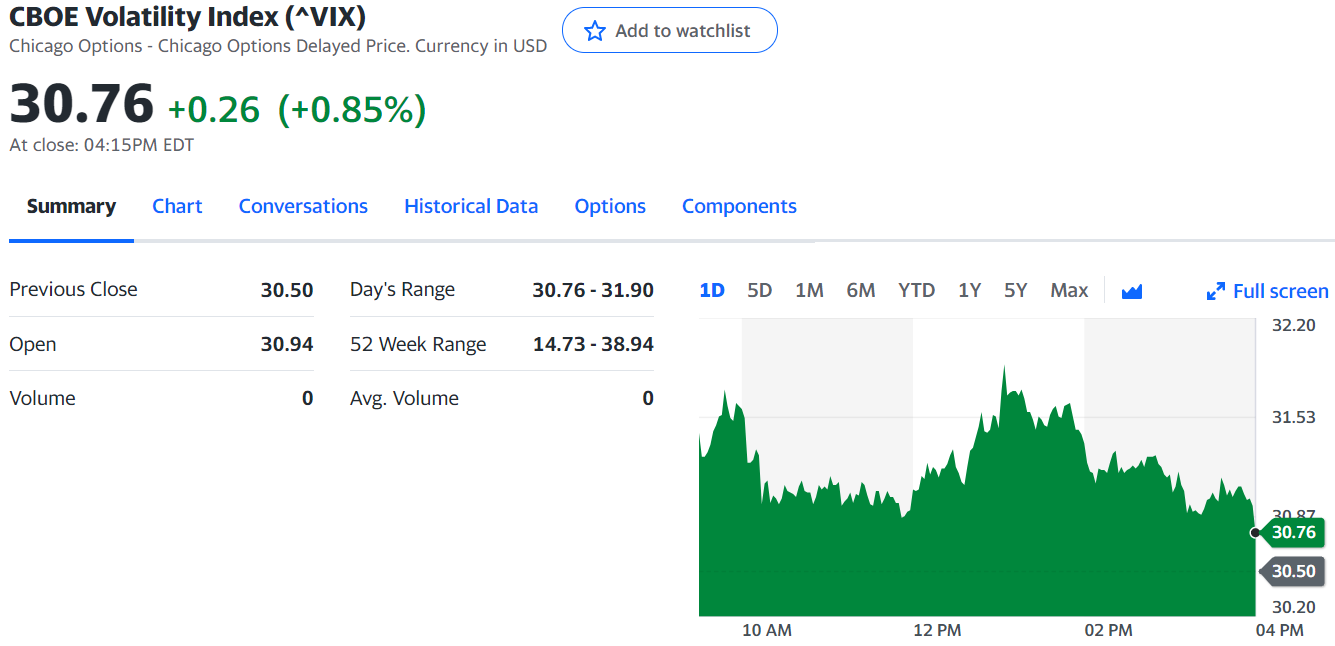Click the Day's Range label
This screenshot has height=646, width=1335.
click(402, 290)
